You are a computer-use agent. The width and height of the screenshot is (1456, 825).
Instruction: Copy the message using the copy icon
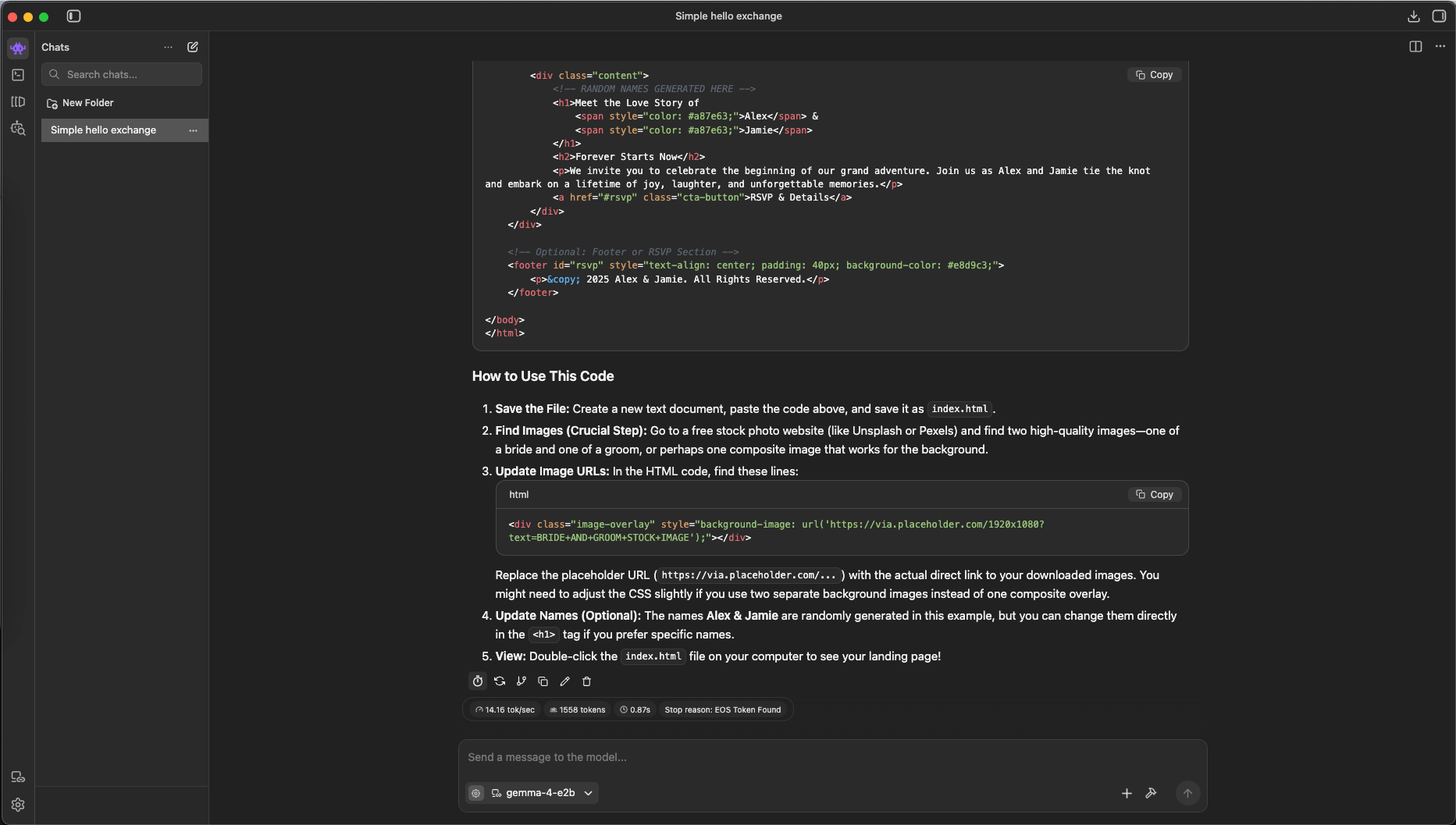click(x=543, y=681)
